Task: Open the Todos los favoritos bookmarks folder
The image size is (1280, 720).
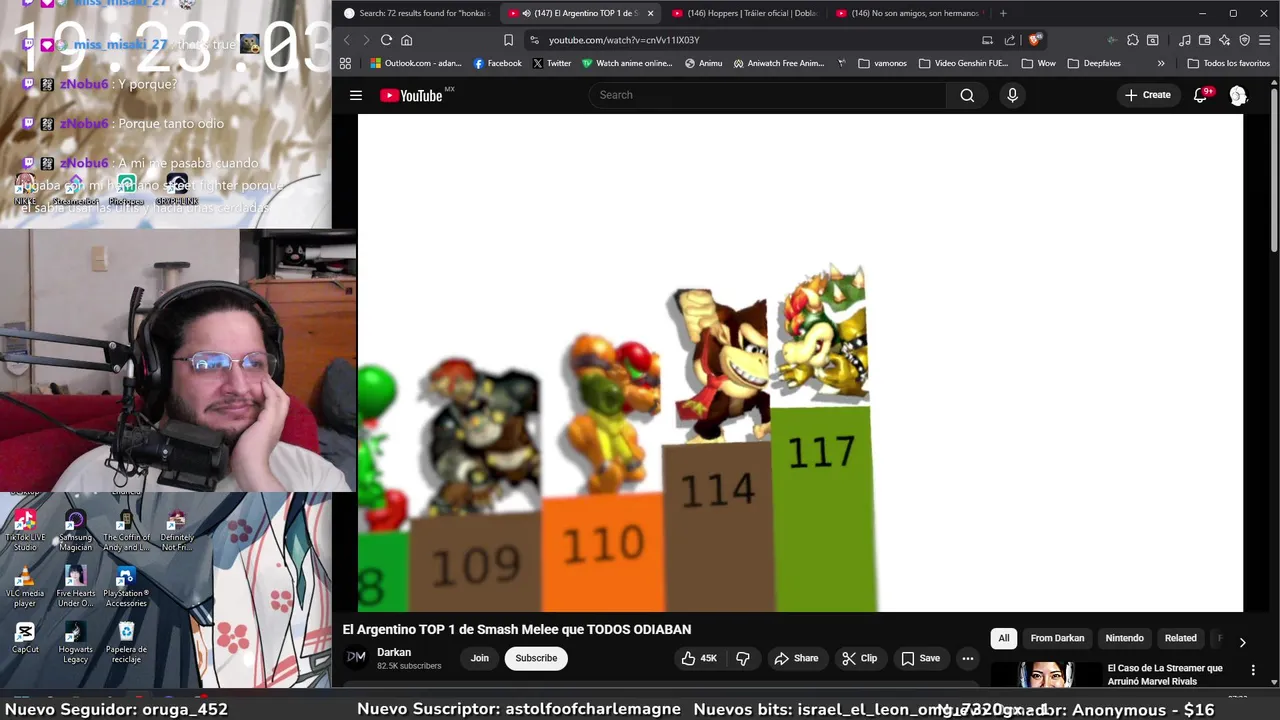Action: pyautogui.click(x=1228, y=63)
